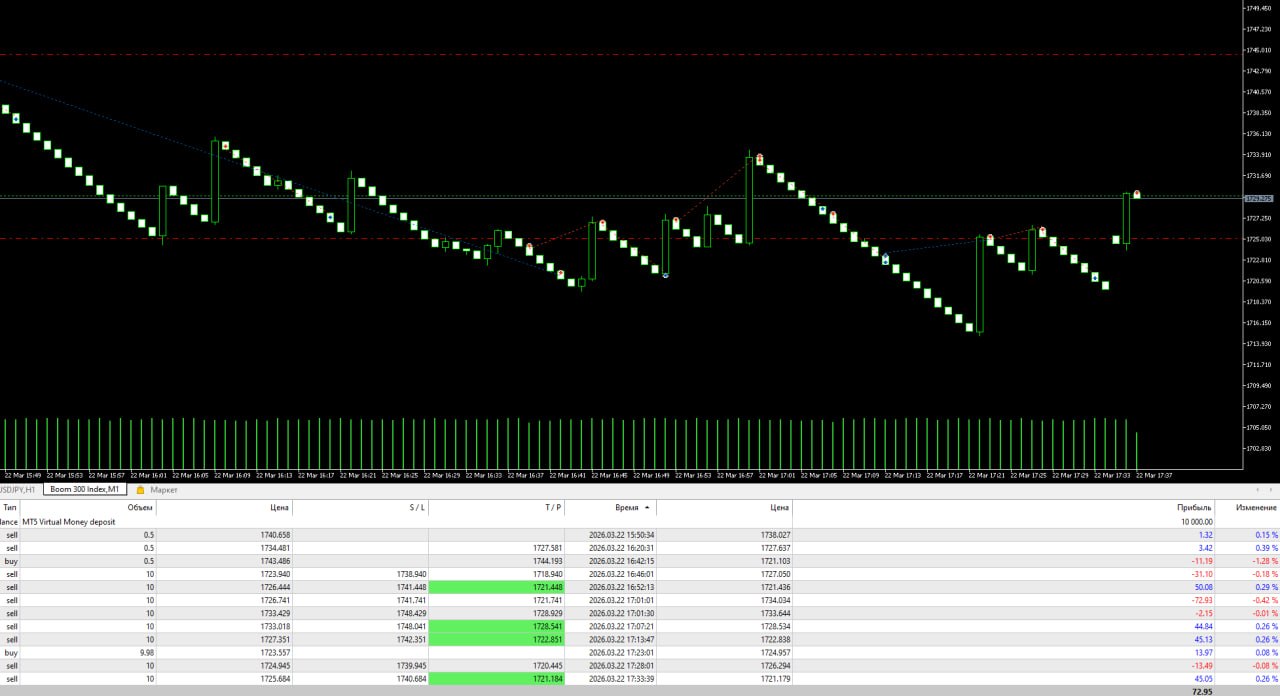Click the Изменение column header
1280x696 pixels.
pos(1255,508)
